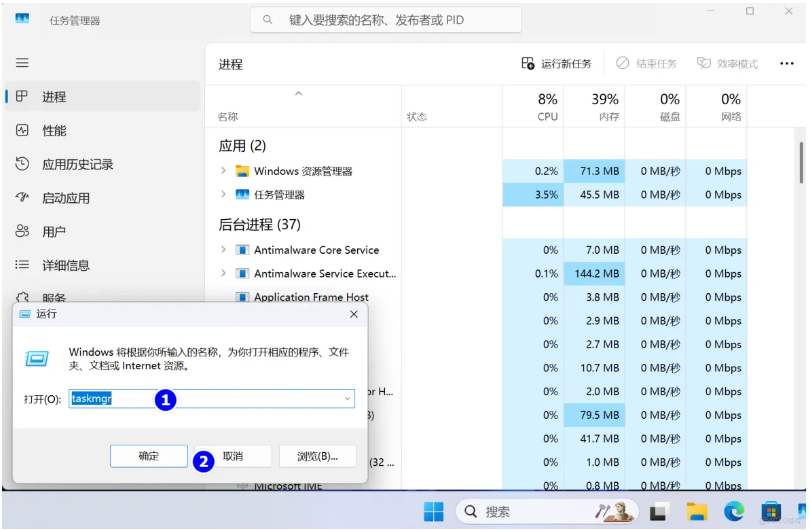This screenshot has width=810, height=530.
Task: Select Application Frame Host process
Action: pos(311,297)
